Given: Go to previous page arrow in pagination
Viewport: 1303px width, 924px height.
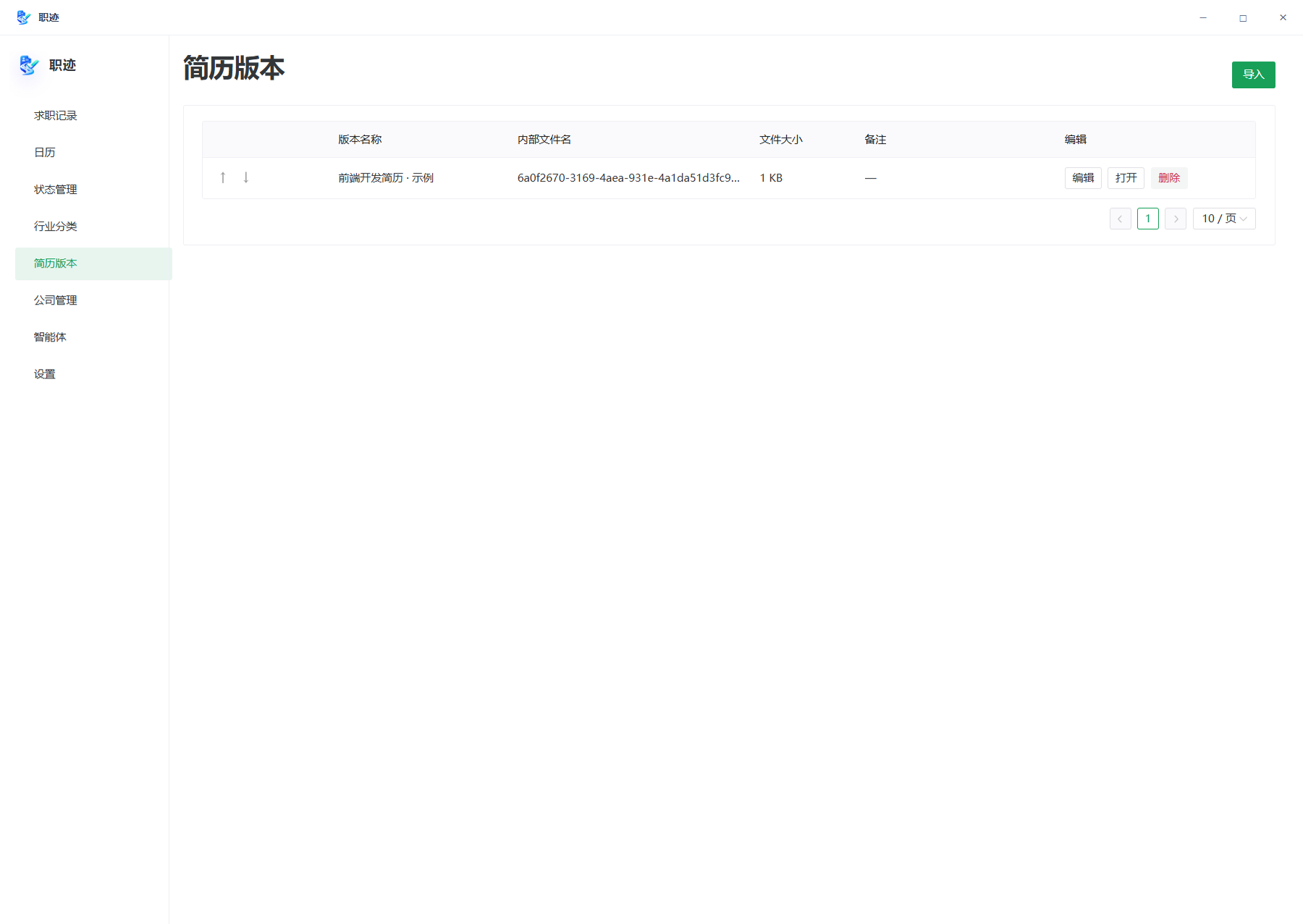Looking at the screenshot, I should (1120, 219).
